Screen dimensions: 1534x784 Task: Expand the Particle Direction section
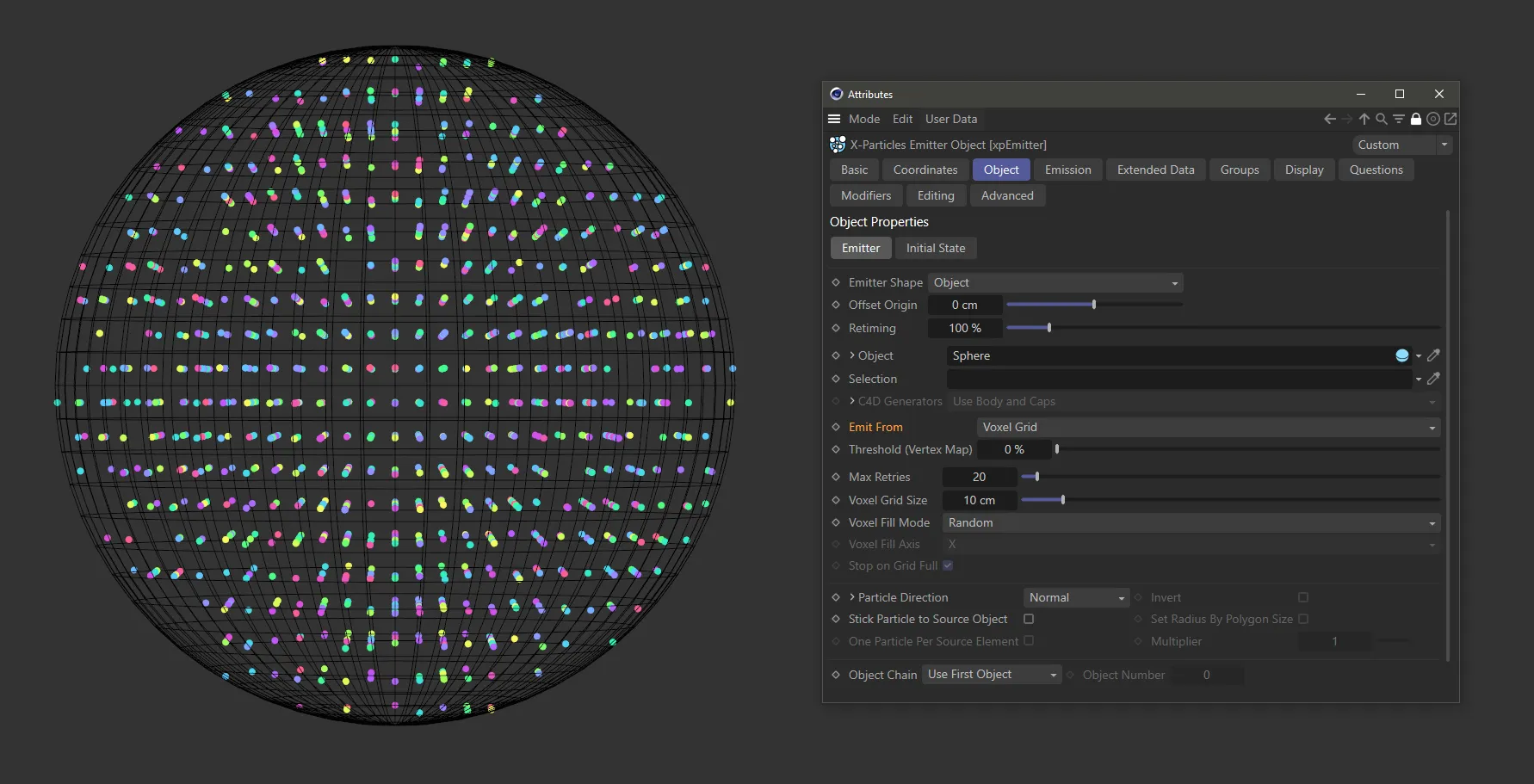[851, 597]
